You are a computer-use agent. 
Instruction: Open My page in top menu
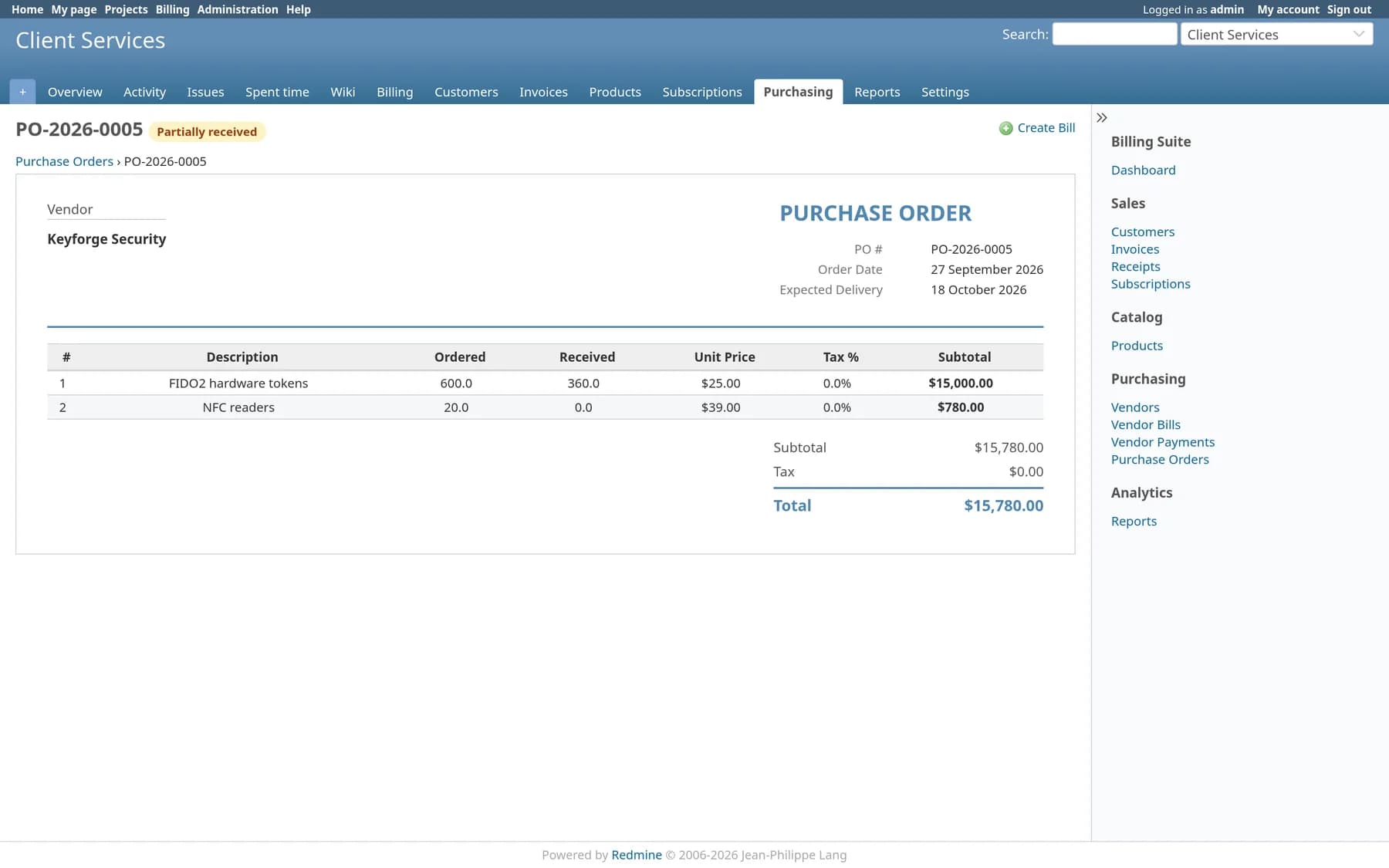(74, 9)
